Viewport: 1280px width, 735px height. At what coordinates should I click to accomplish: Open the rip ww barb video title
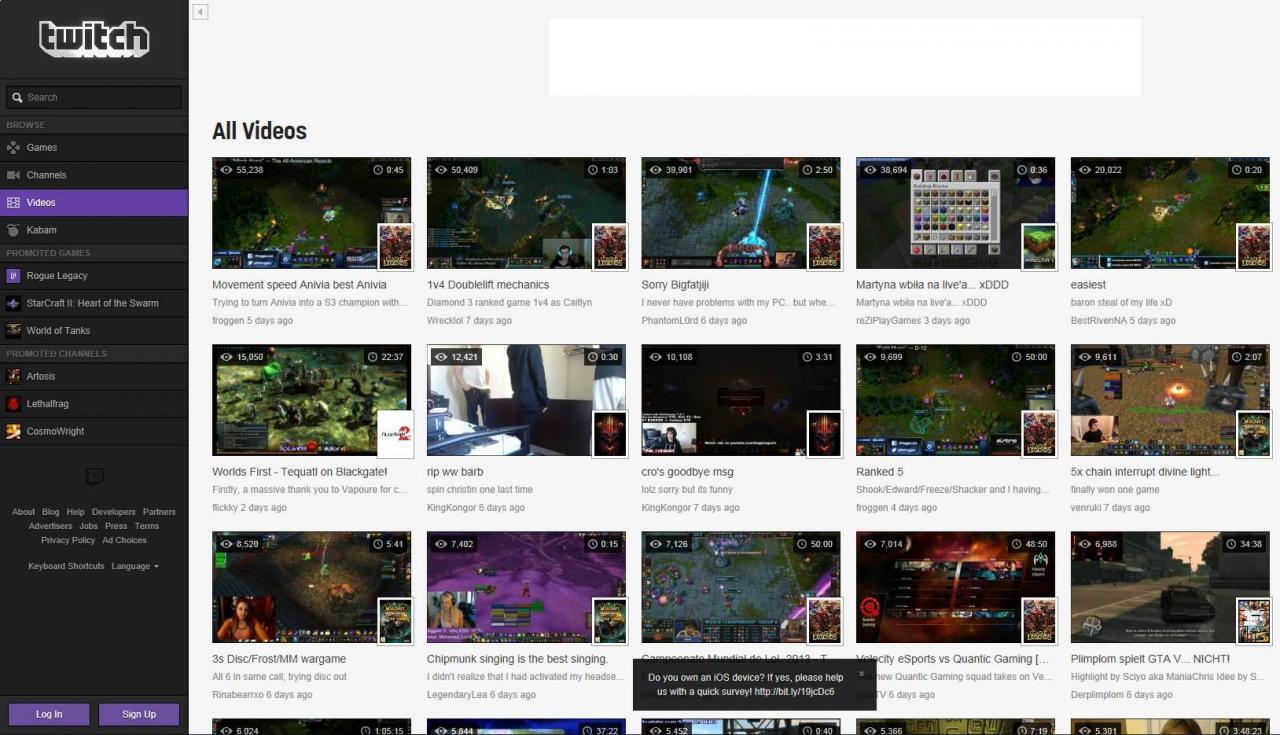click(x=455, y=472)
